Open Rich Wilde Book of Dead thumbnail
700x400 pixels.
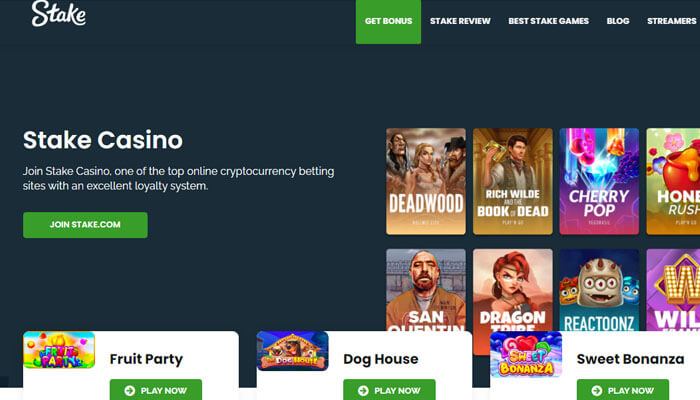click(x=513, y=181)
